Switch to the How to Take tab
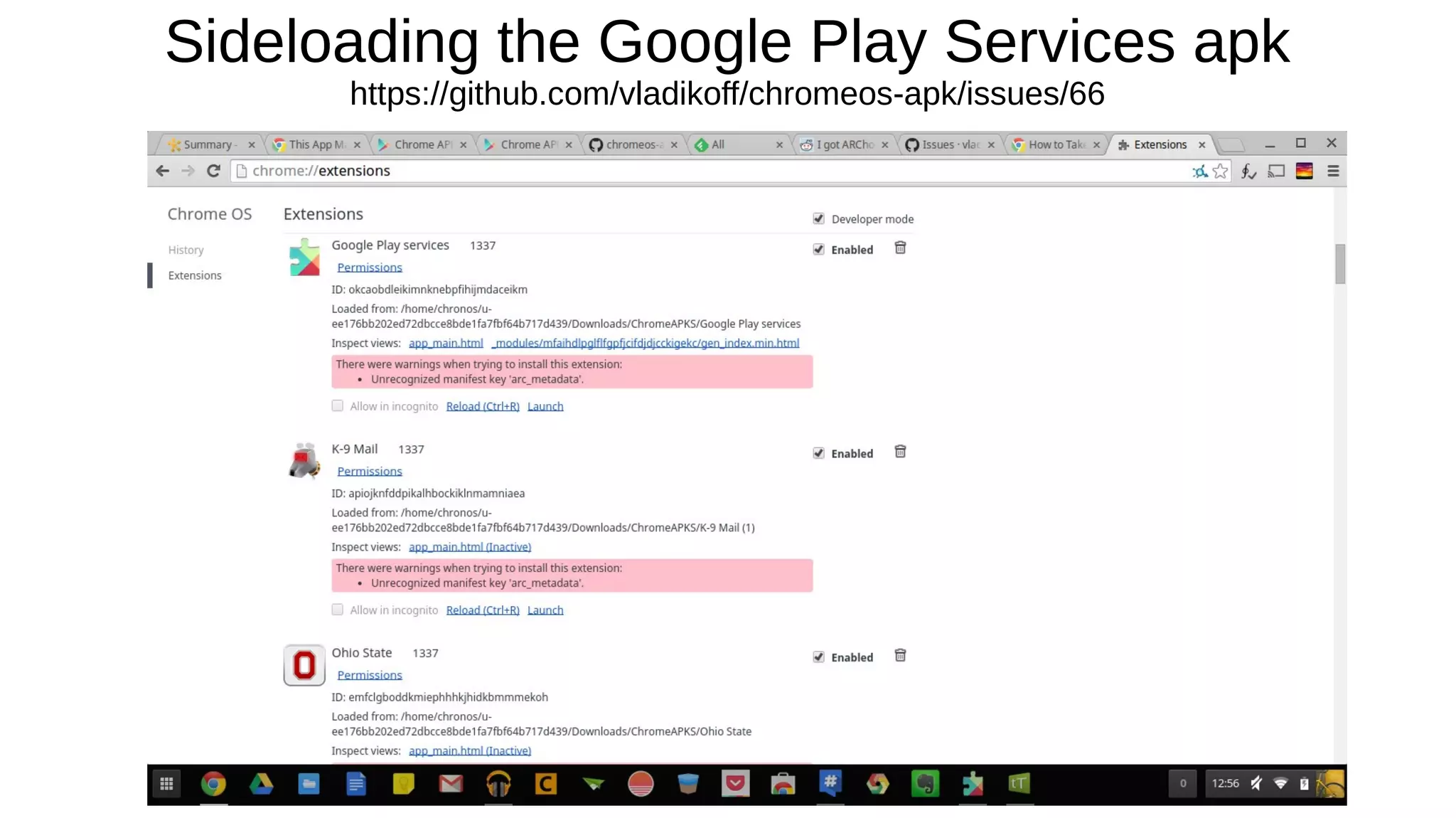 (1056, 144)
